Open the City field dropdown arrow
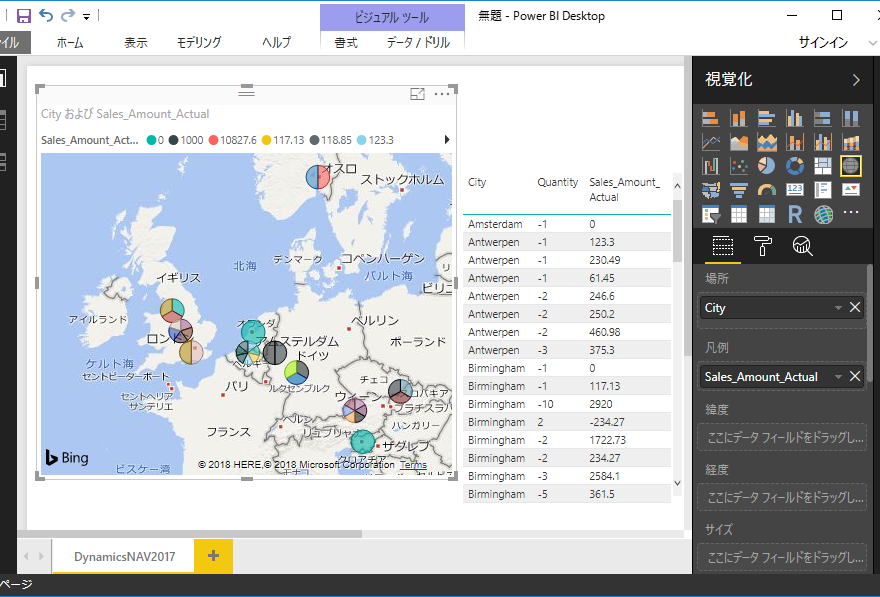This screenshot has height=597, width=880. click(x=838, y=307)
